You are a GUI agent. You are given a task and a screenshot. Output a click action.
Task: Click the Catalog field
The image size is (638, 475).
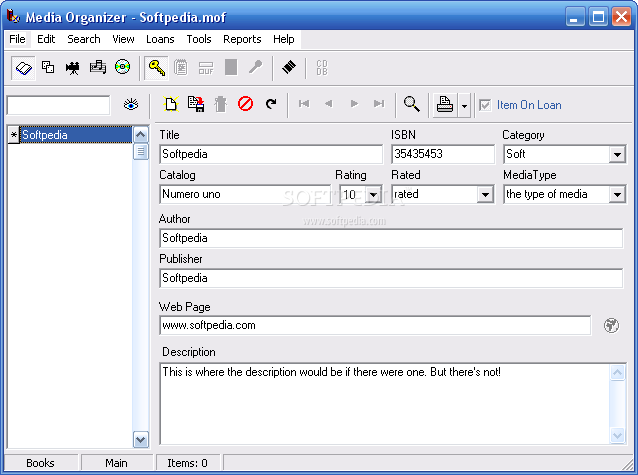coord(245,194)
